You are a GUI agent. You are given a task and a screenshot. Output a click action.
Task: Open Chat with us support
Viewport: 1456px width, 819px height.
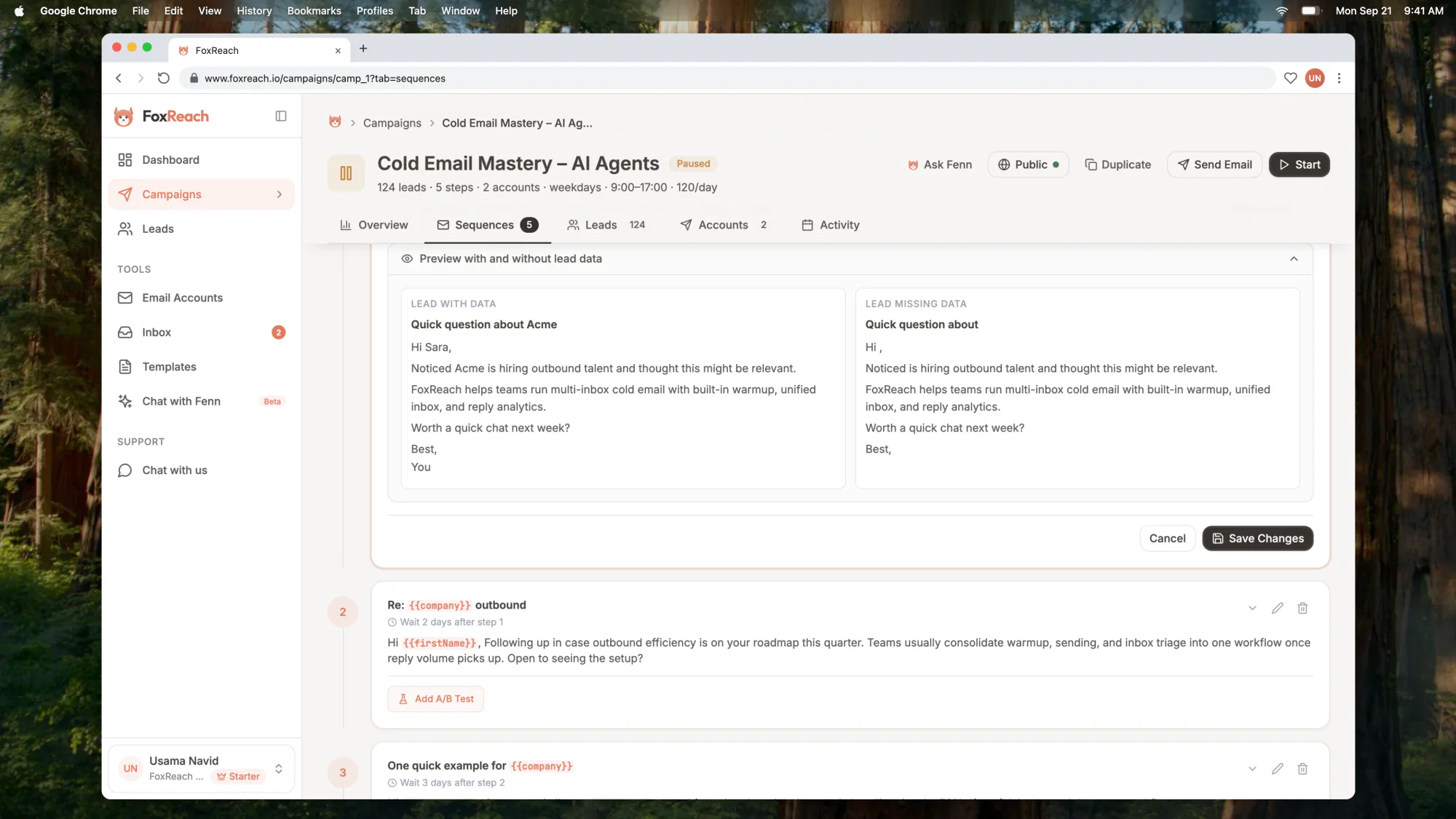202,470
